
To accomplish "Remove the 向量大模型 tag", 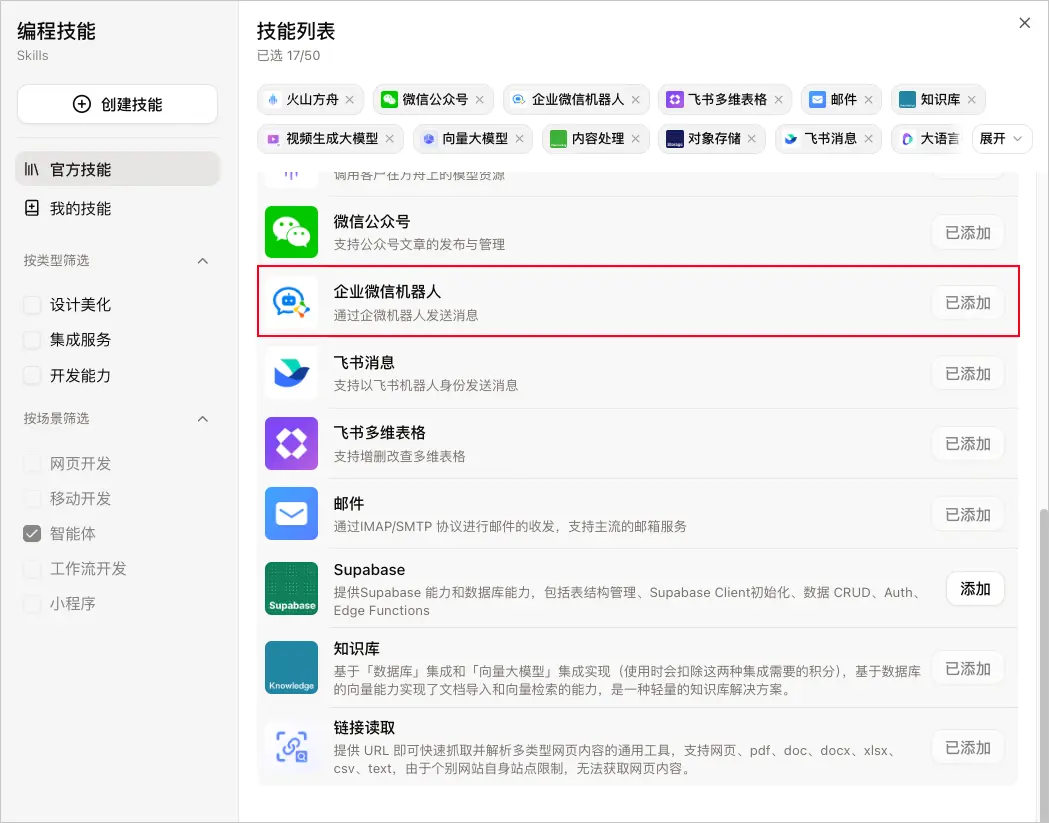I will [x=519, y=139].
